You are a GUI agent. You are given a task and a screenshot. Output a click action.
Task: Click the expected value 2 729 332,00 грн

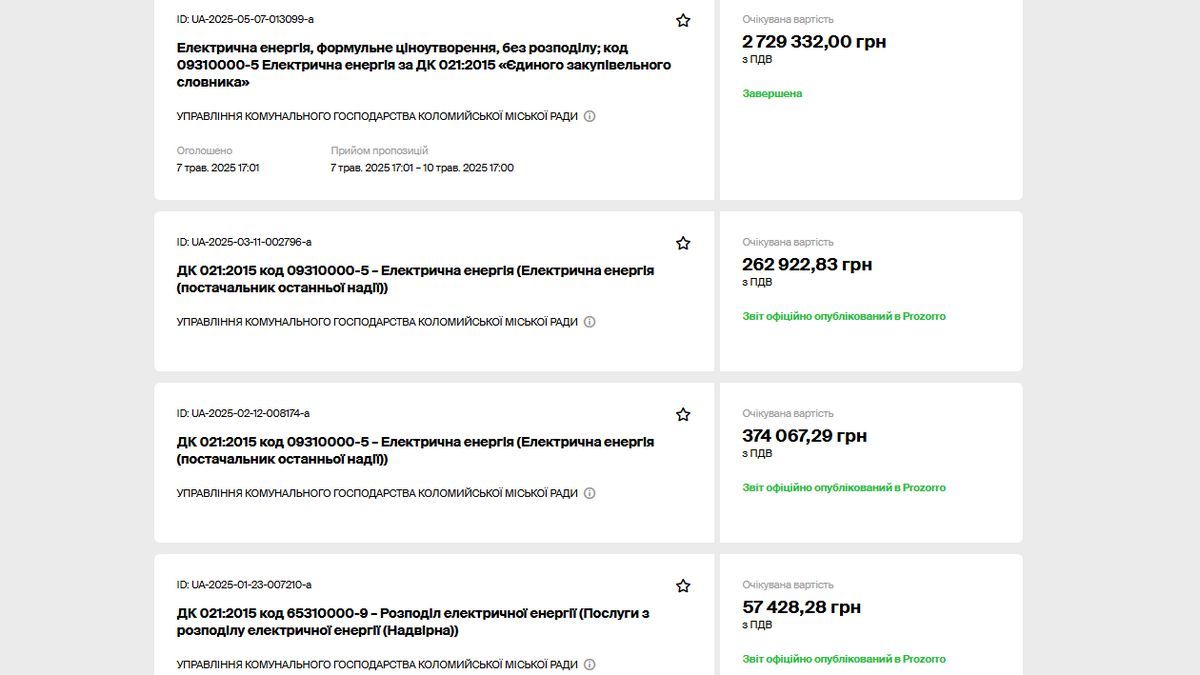pos(814,42)
